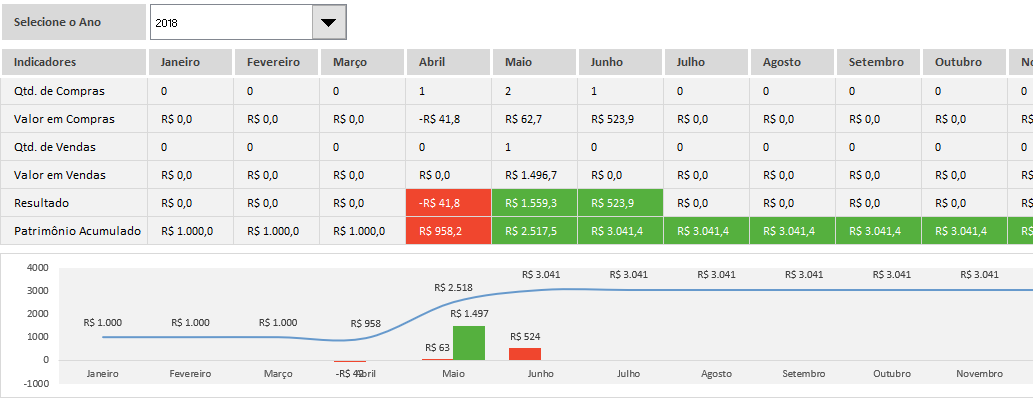Select the 'R$ 1.497' chart data label

[x=470, y=313]
